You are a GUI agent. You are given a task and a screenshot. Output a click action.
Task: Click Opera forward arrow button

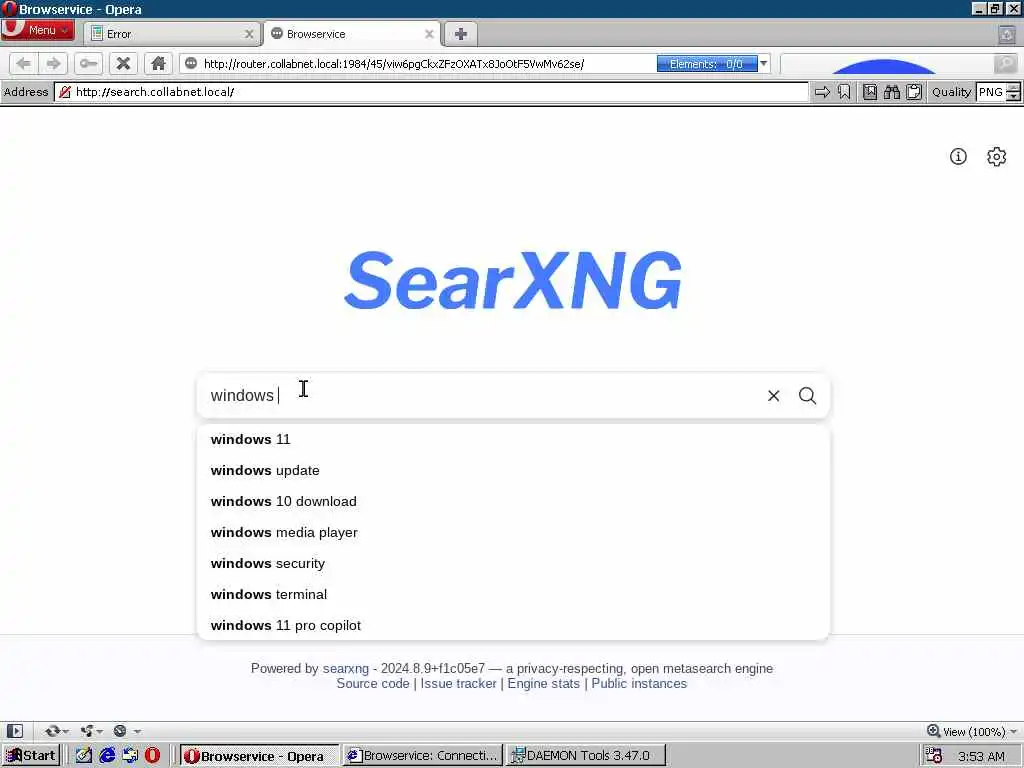tap(54, 63)
